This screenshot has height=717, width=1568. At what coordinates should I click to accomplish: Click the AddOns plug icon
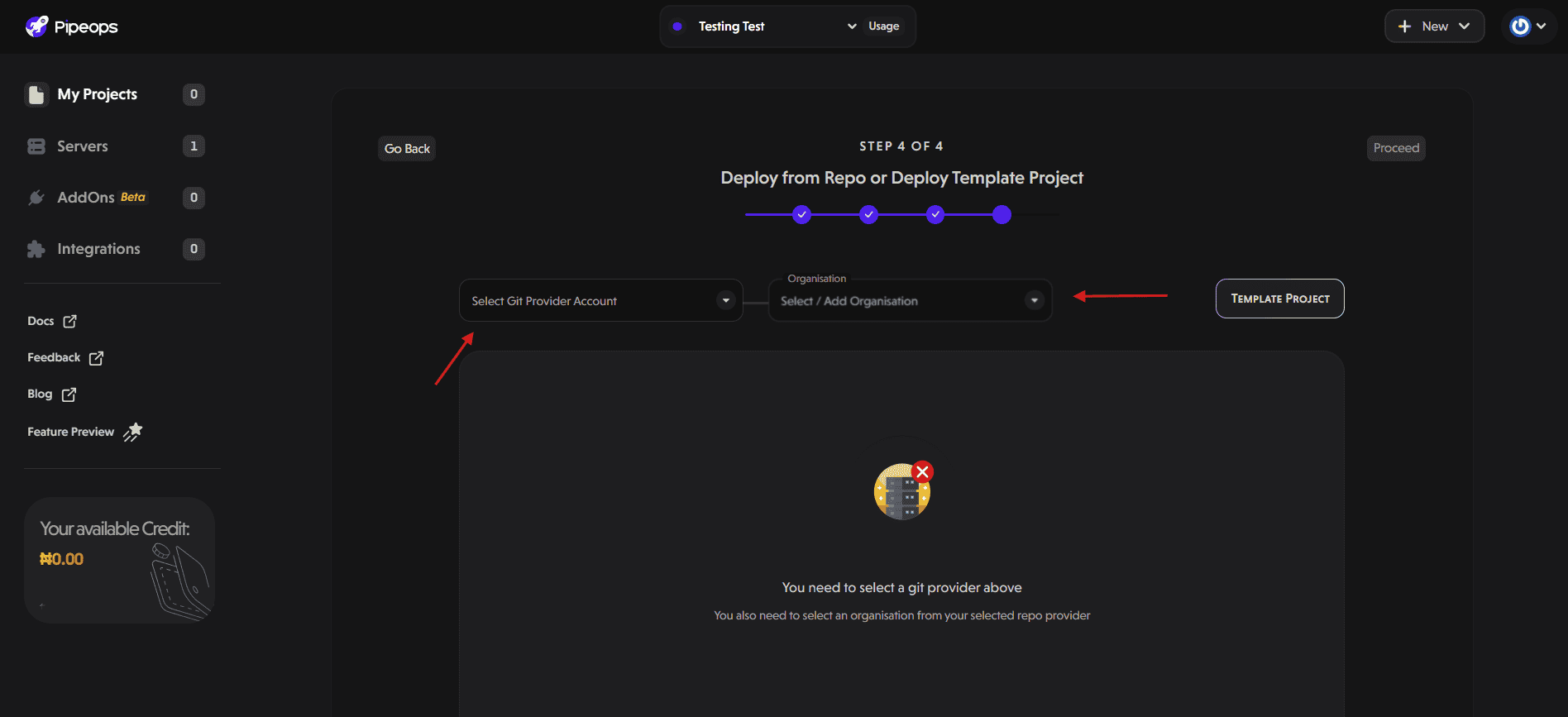pos(36,198)
